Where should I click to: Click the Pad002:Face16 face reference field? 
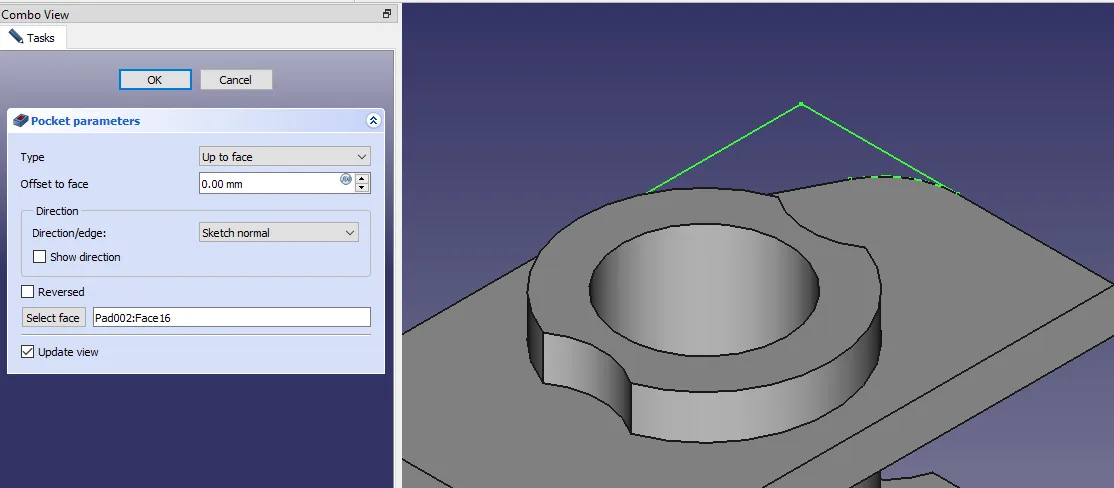point(231,318)
